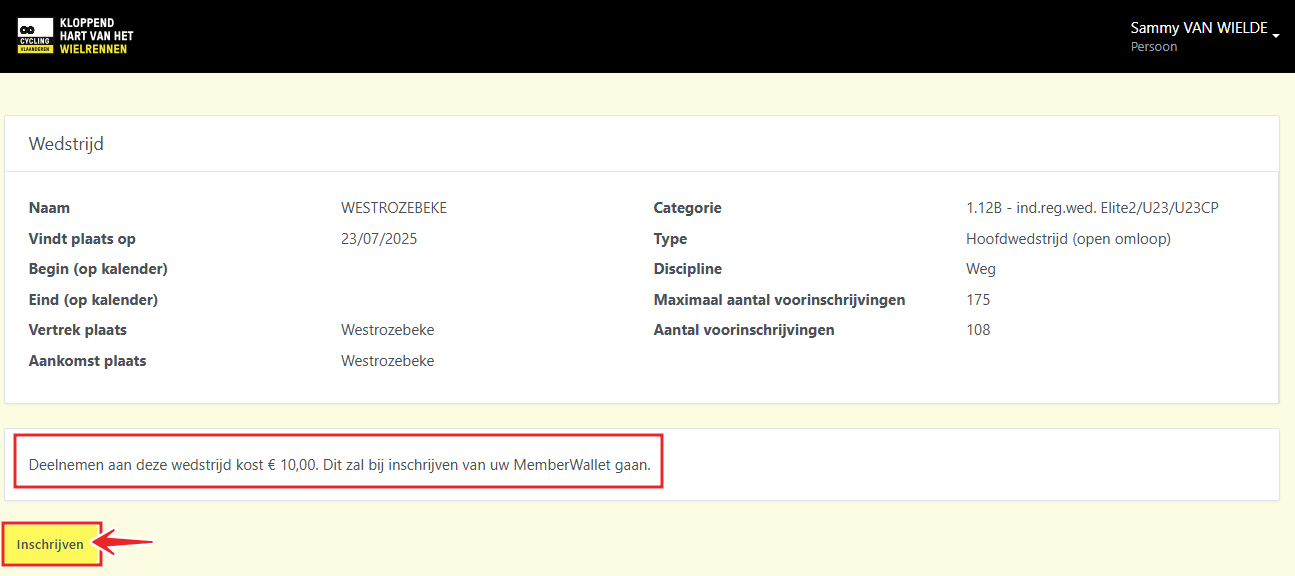Select the Wedstrijd panel heading
Screen dimensions: 1295x576
click(66, 144)
